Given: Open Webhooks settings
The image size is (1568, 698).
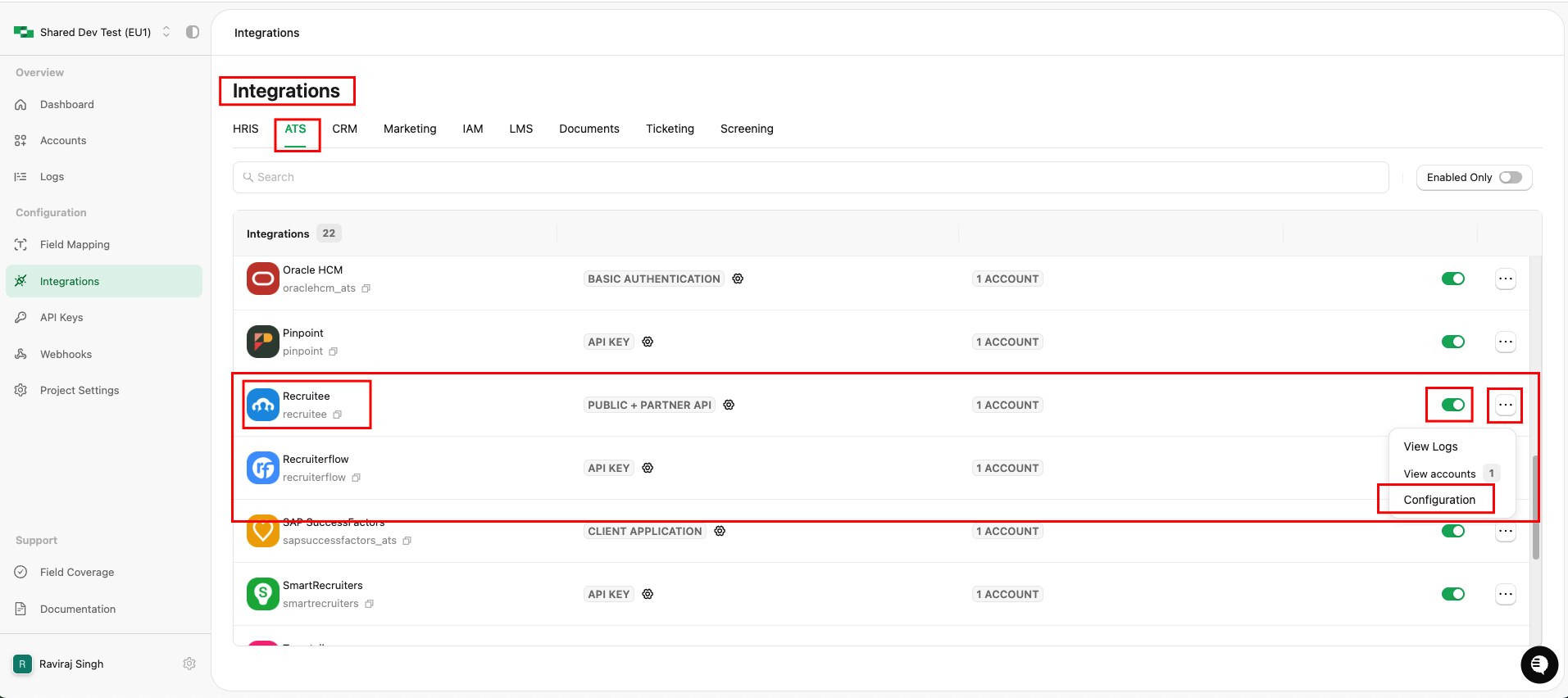Looking at the screenshot, I should (x=66, y=354).
